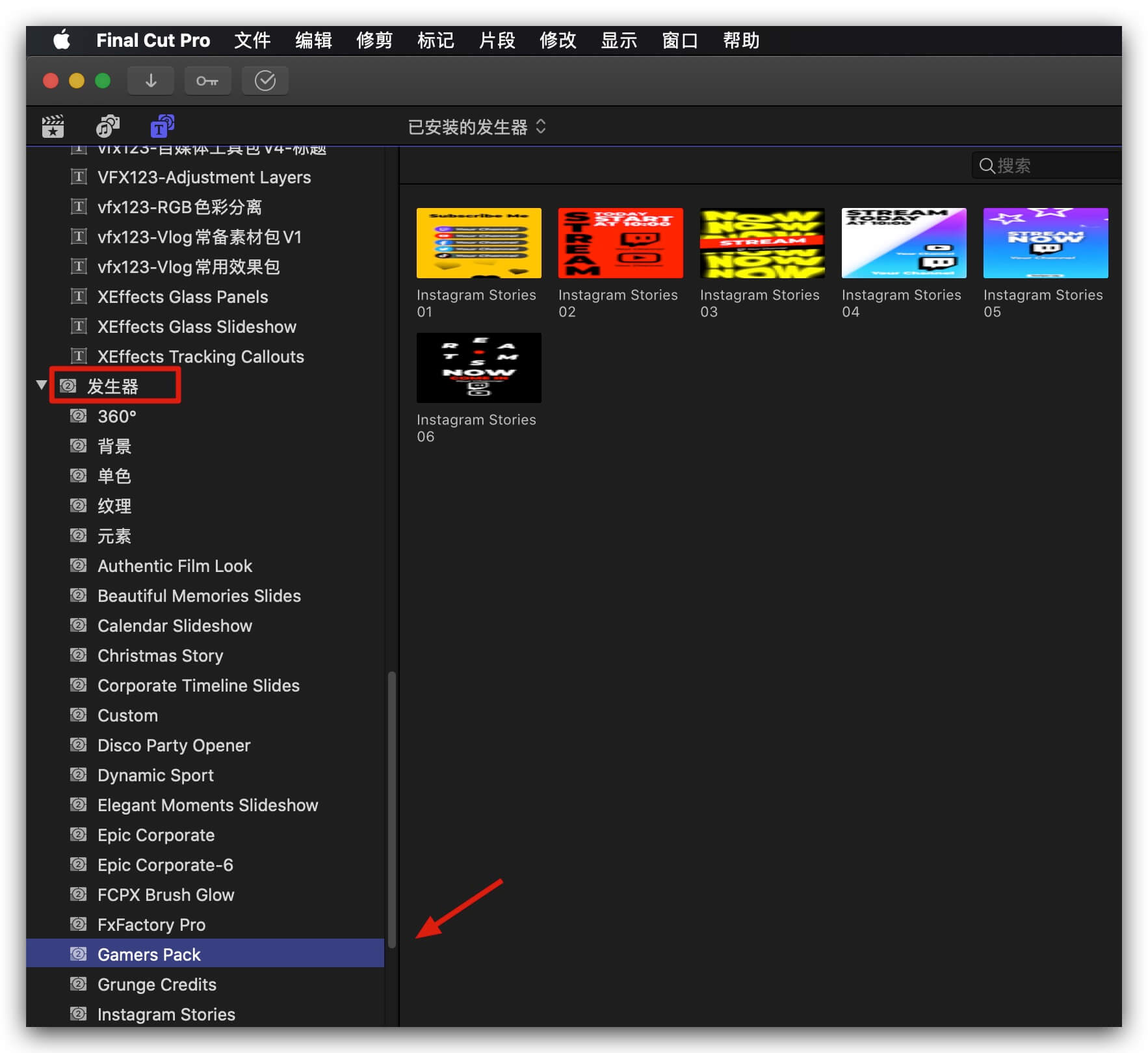Click the generator icon beside 发生器 heading
The width and height of the screenshot is (1148, 1053).
68,386
